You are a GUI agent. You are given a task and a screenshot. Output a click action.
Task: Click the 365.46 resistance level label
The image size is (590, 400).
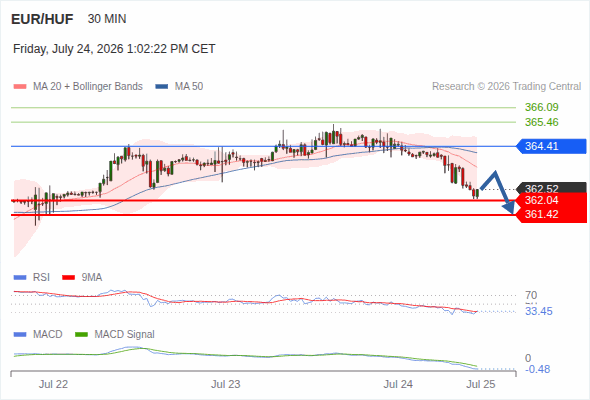click(x=541, y=122)
